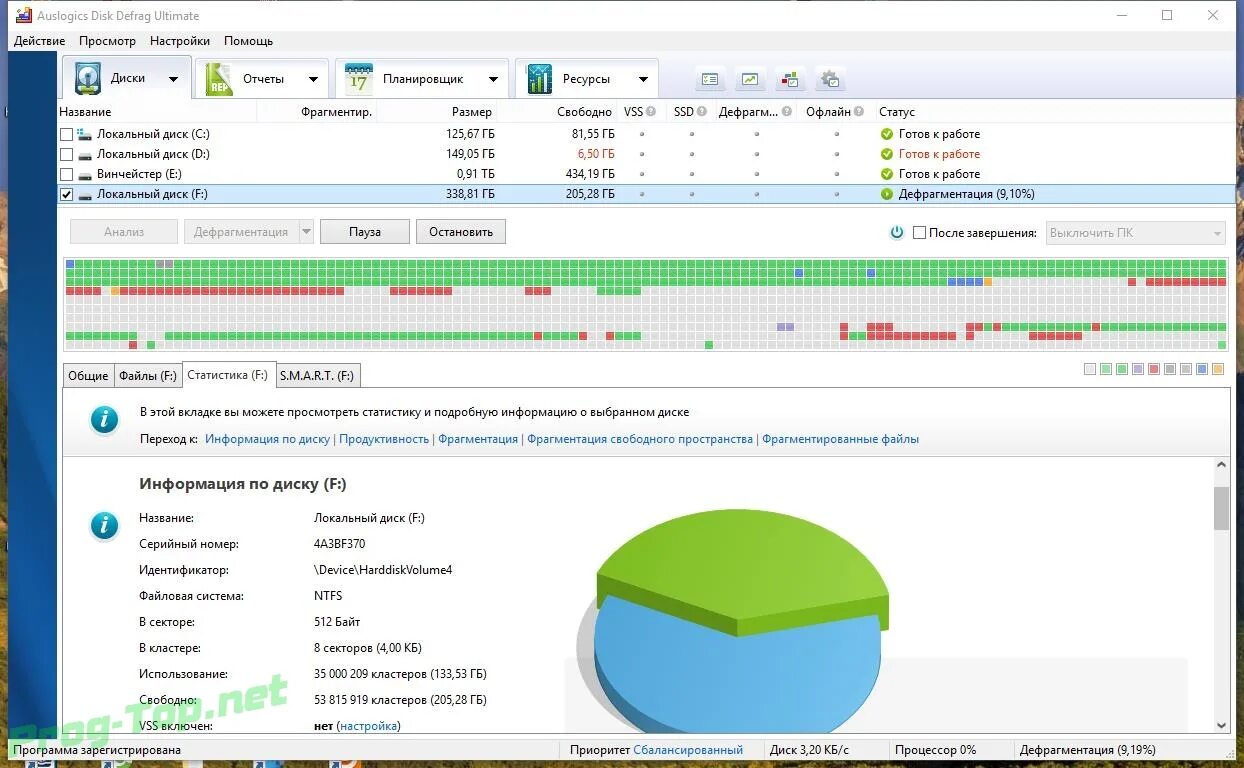
Task: Click the purple legend color swatch
Action: pos(1138,370)
